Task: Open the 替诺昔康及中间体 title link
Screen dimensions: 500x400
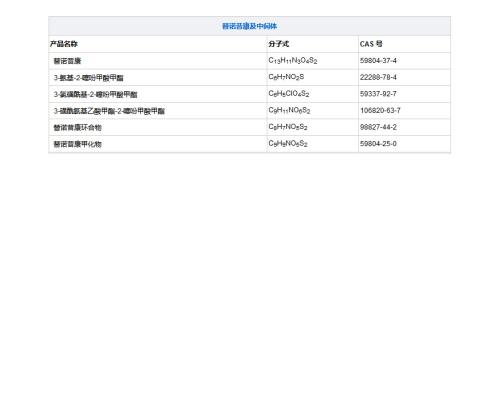Action: [249, 26]
